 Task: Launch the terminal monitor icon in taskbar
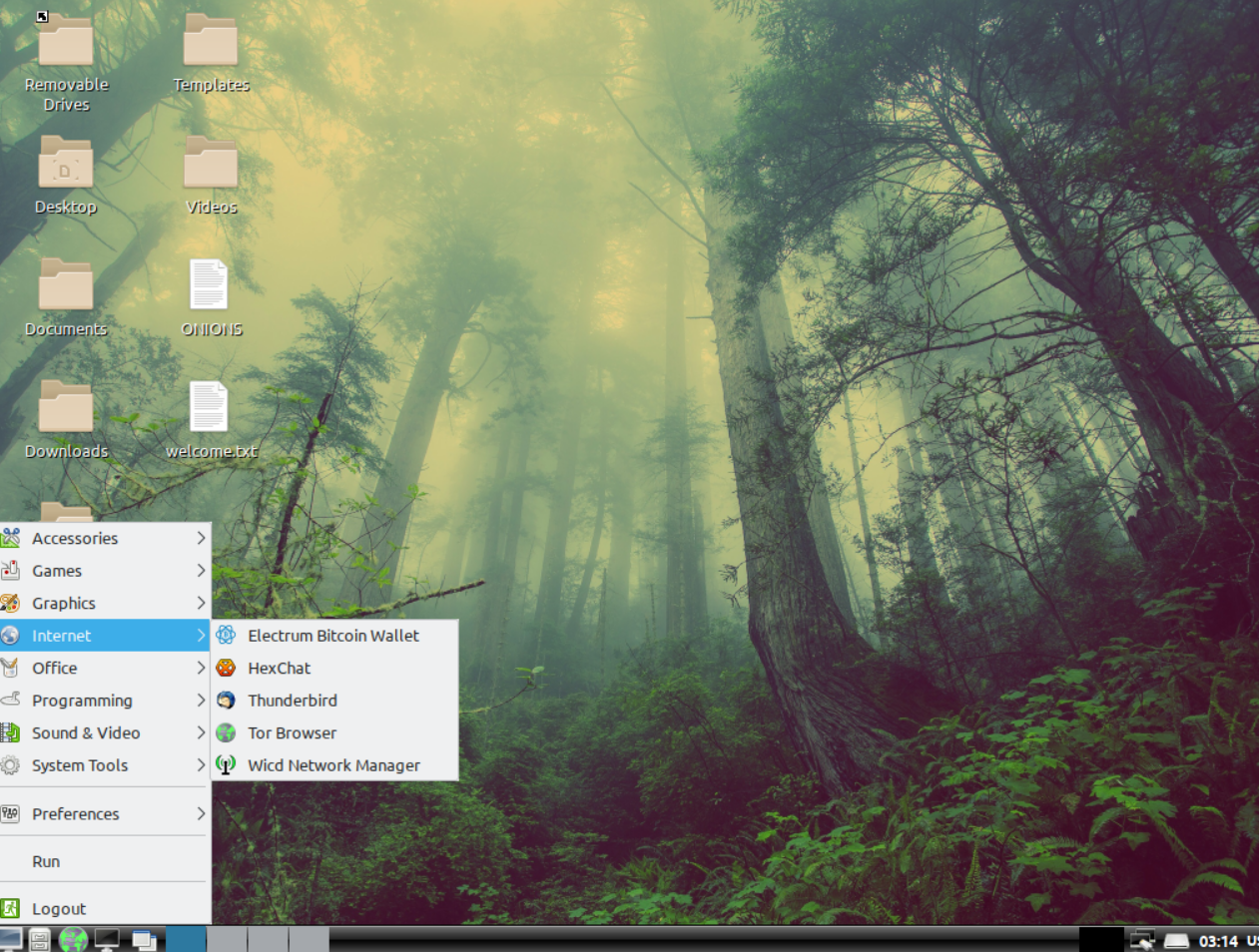point(107,940)
